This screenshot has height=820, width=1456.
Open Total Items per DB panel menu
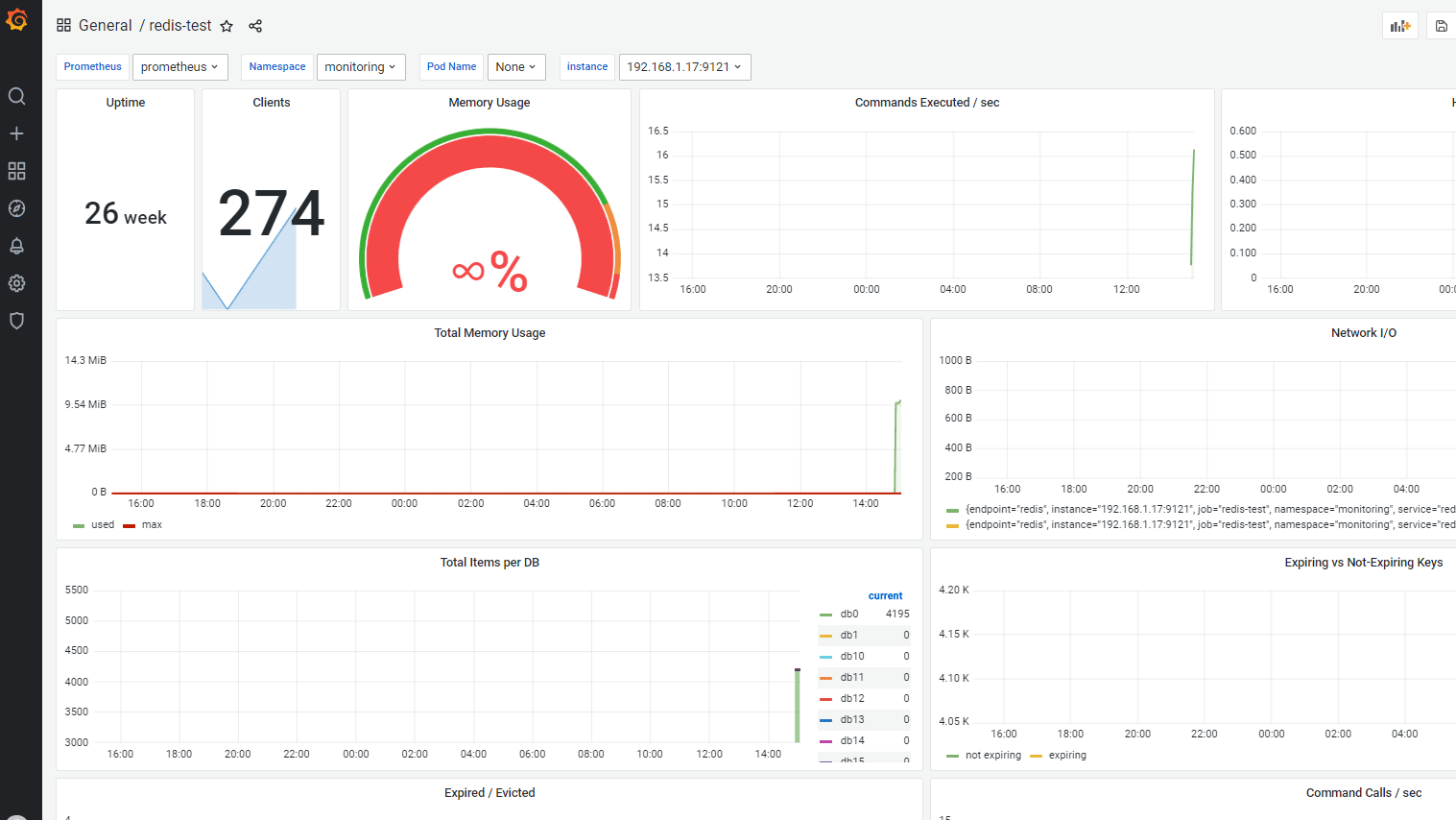click(x=489, y=563)
